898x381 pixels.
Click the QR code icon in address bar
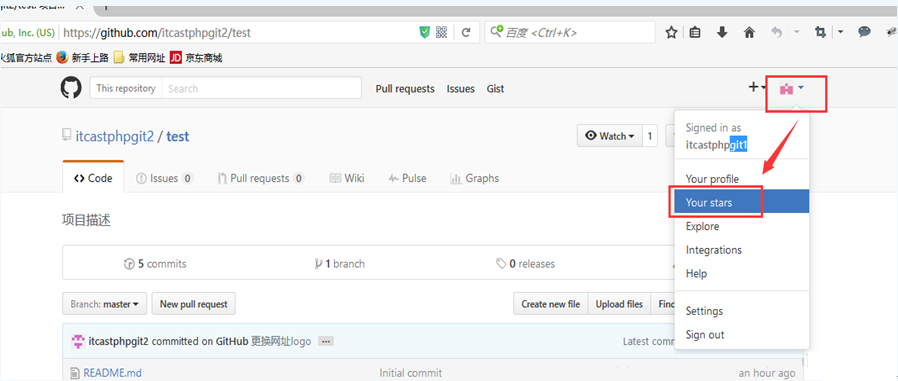441,33
